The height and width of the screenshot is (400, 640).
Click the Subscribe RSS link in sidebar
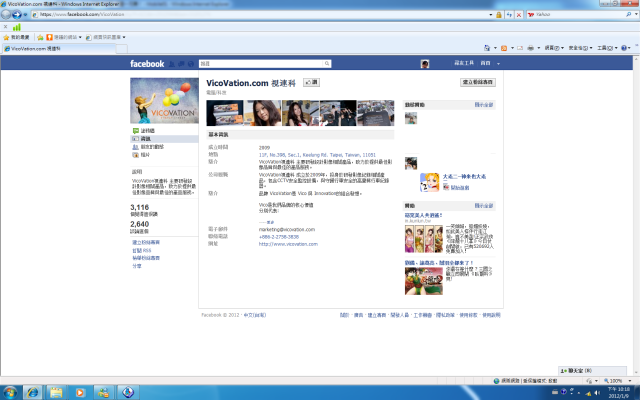[142, 250]
